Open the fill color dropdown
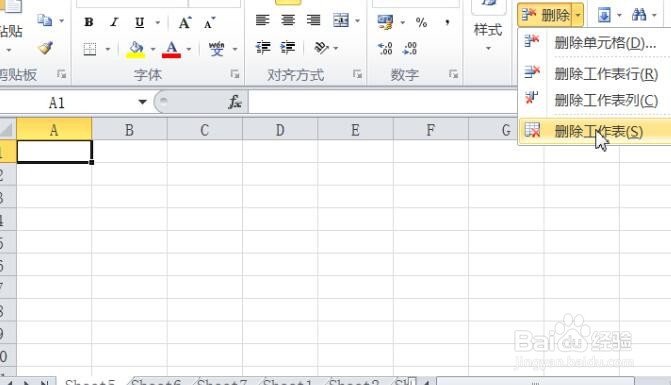The image size is (671, 385). (153, 50)
